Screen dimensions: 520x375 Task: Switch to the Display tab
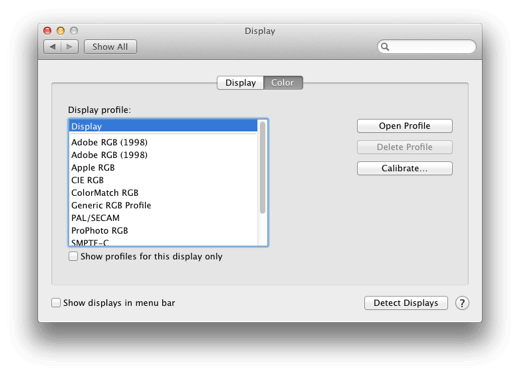coord(240,83)
